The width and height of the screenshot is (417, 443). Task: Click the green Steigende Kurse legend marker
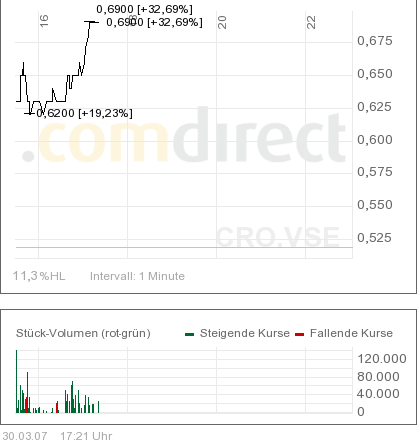pos(189,334)
